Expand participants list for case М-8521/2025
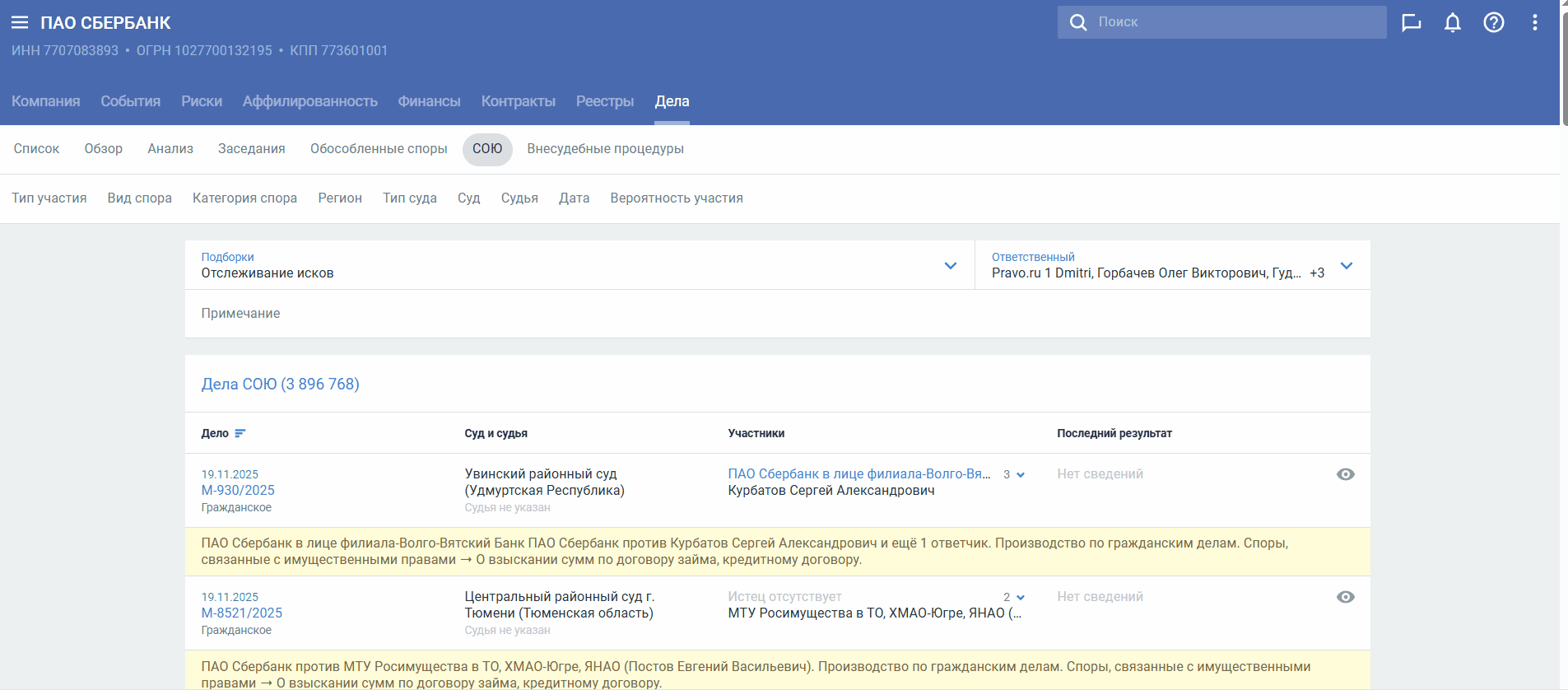This screenshot has height=690, width=1568. 1021,598
